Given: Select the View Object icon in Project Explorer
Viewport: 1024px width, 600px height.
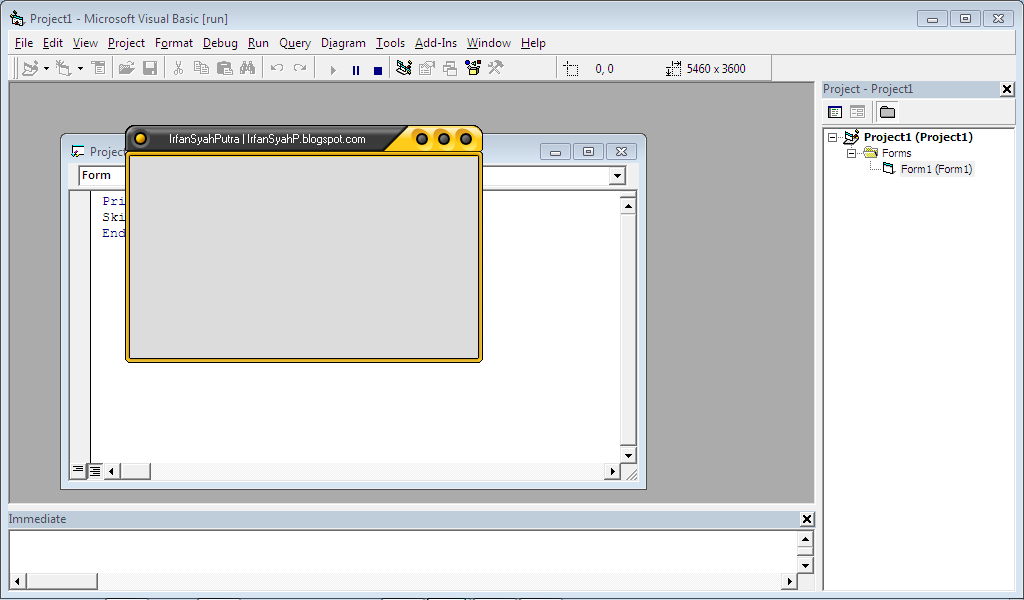Looking at the screenshot, I should pos(858,112).
